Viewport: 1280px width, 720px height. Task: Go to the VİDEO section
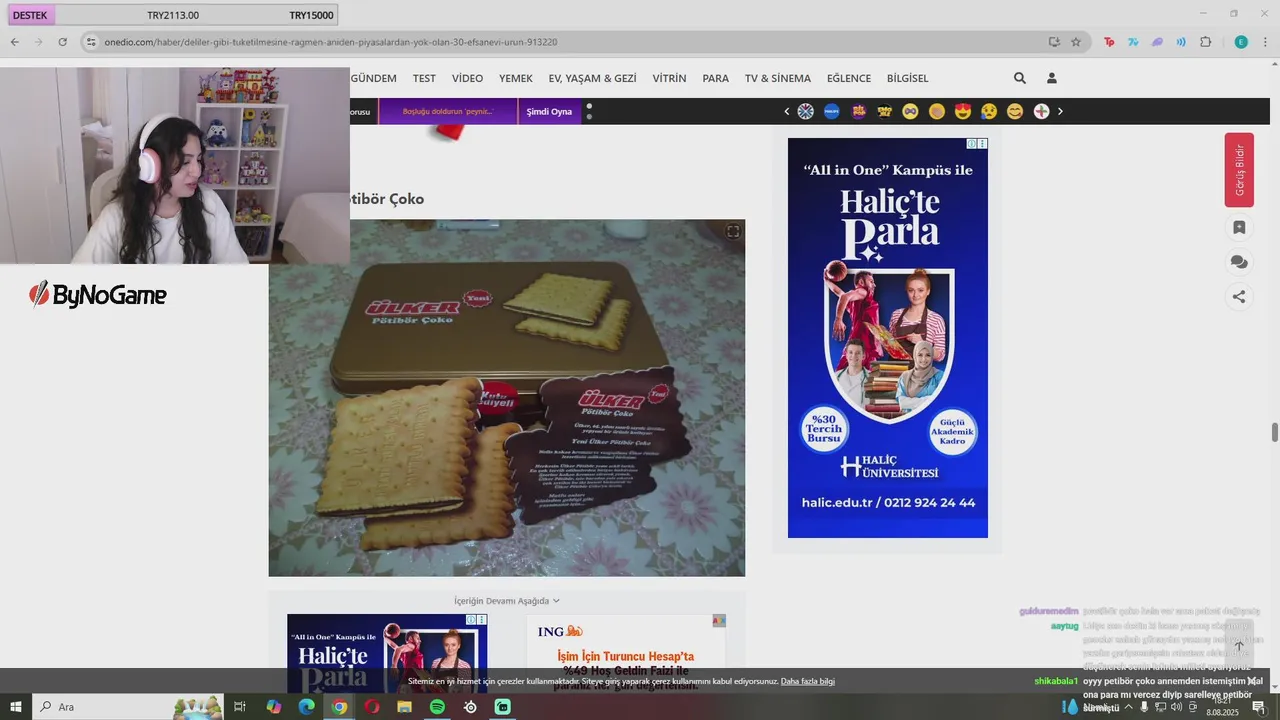(x=467, y=78)
